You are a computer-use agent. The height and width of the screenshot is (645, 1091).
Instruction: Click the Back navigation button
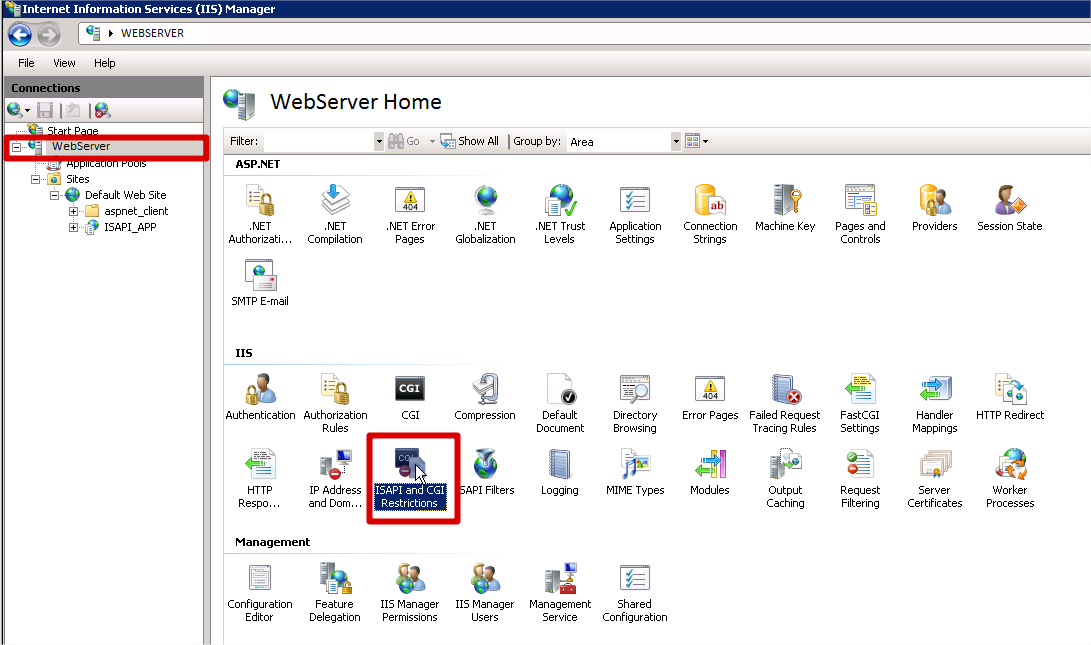click(20, 33)
